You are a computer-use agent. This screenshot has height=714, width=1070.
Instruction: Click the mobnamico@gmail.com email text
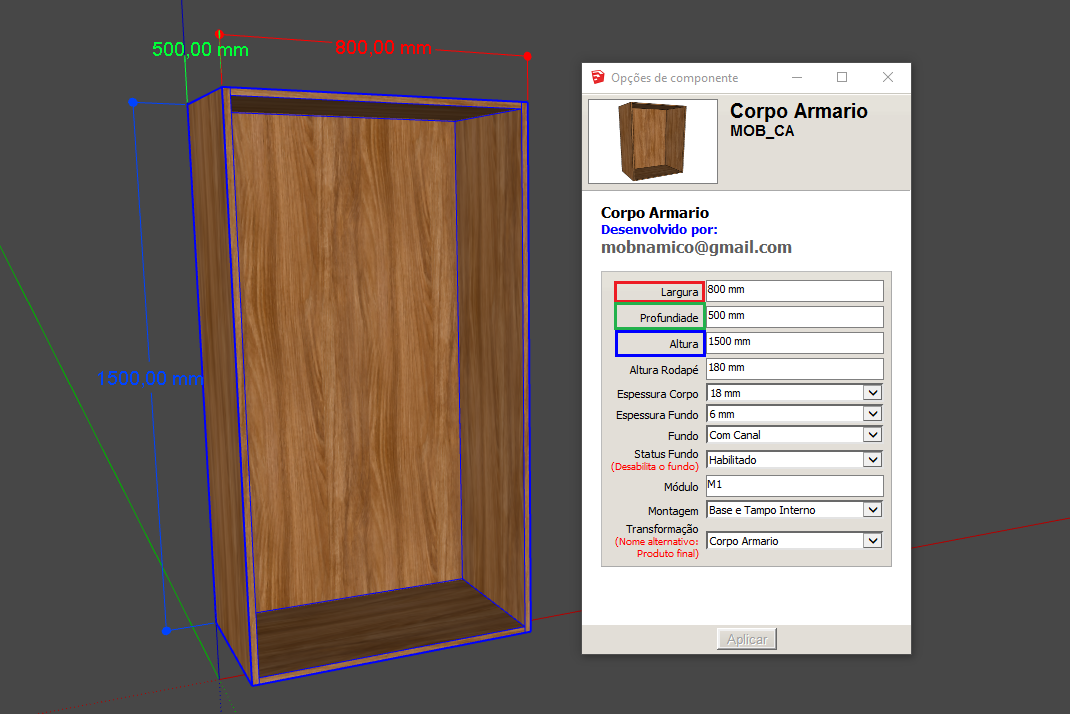pyautogui.click(x=696, y=248)
